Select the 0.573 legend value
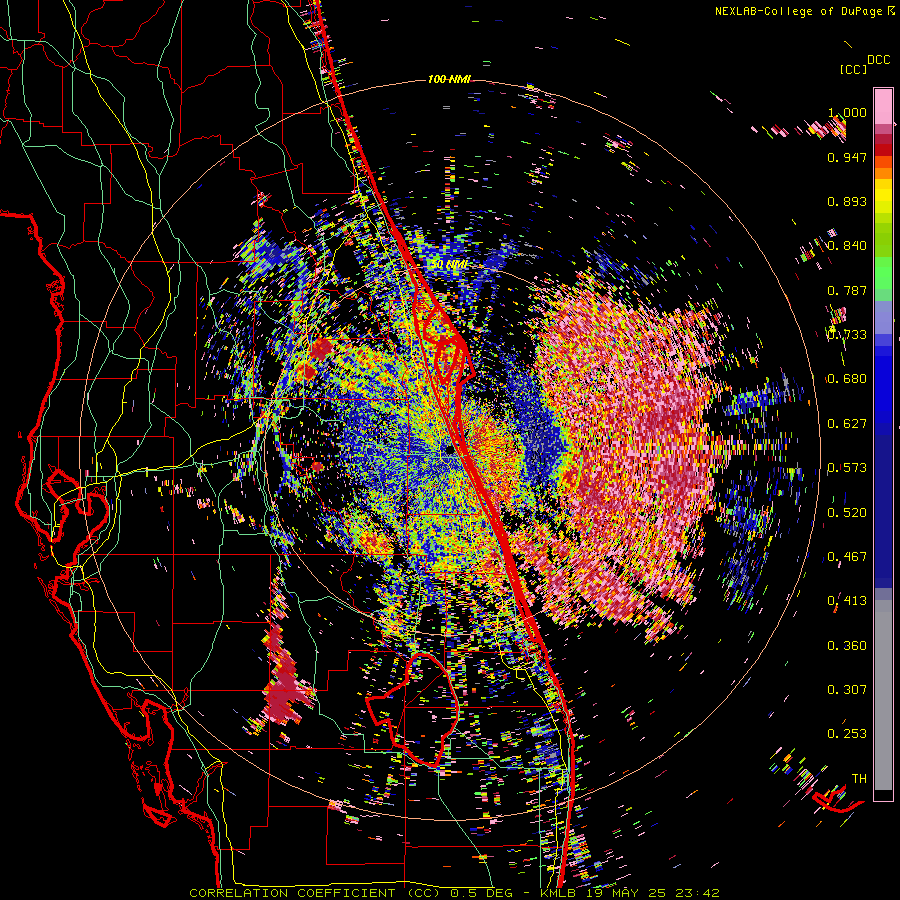 tap(847, 468)
